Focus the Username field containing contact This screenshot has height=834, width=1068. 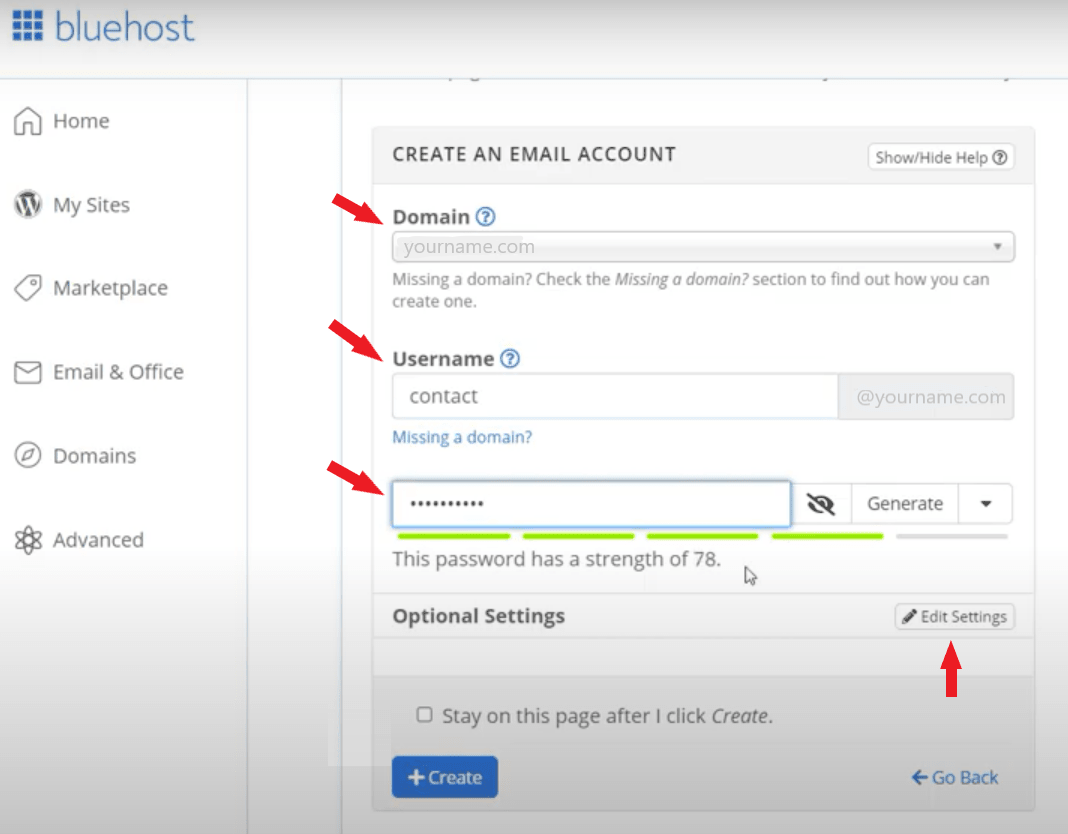[x=615, y=396]
